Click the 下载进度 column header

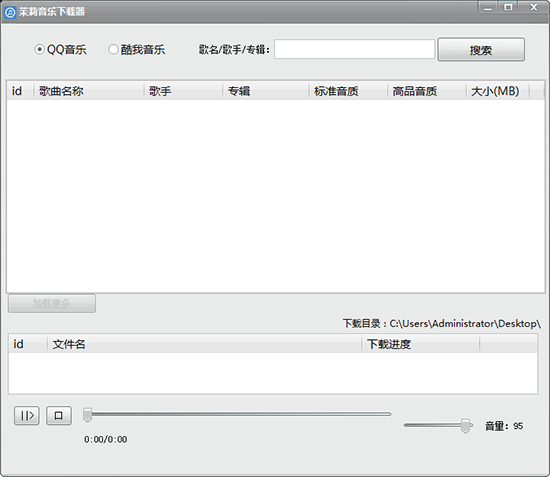[421, 344]
